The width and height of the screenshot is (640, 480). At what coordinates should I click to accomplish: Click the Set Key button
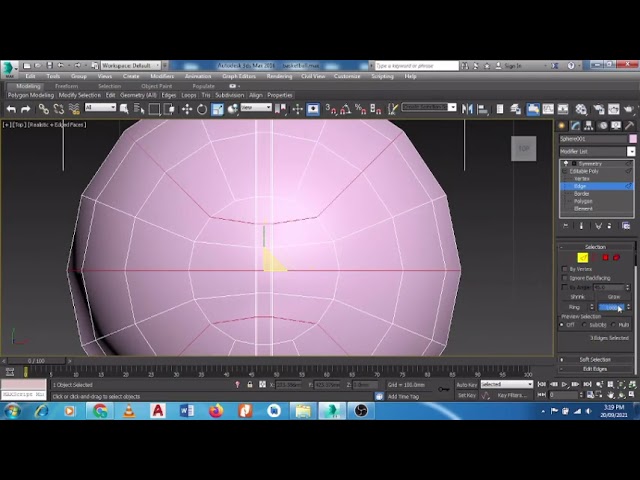[x=467, y=396]
